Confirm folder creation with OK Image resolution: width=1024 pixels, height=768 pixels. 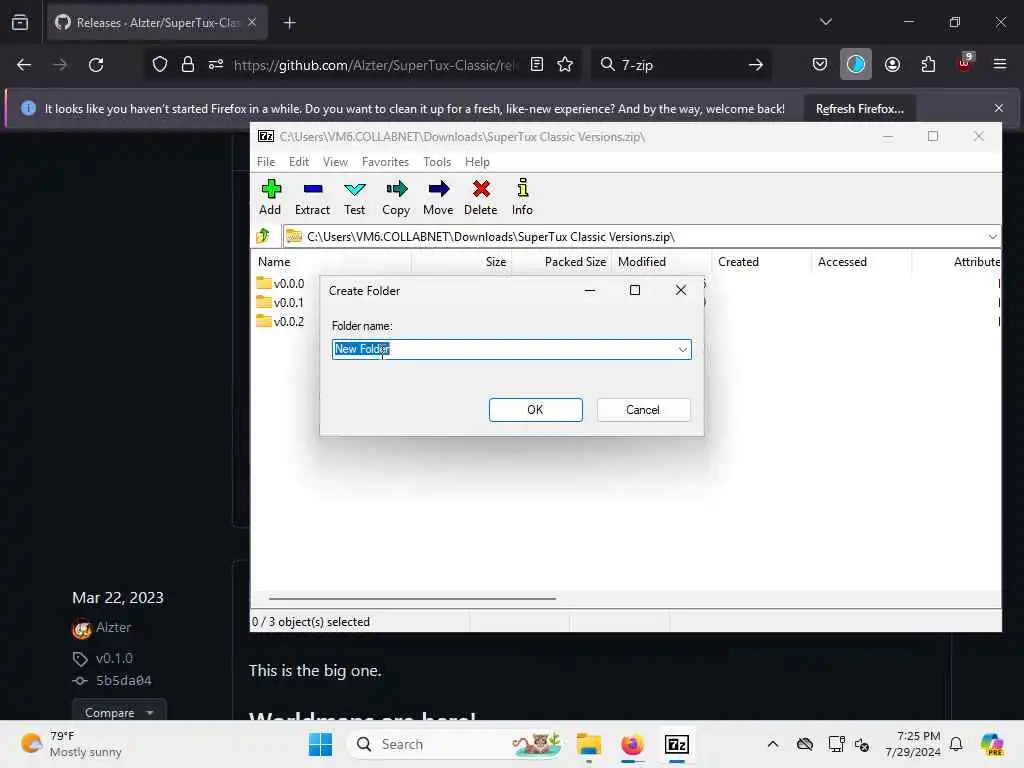point(536,409)
